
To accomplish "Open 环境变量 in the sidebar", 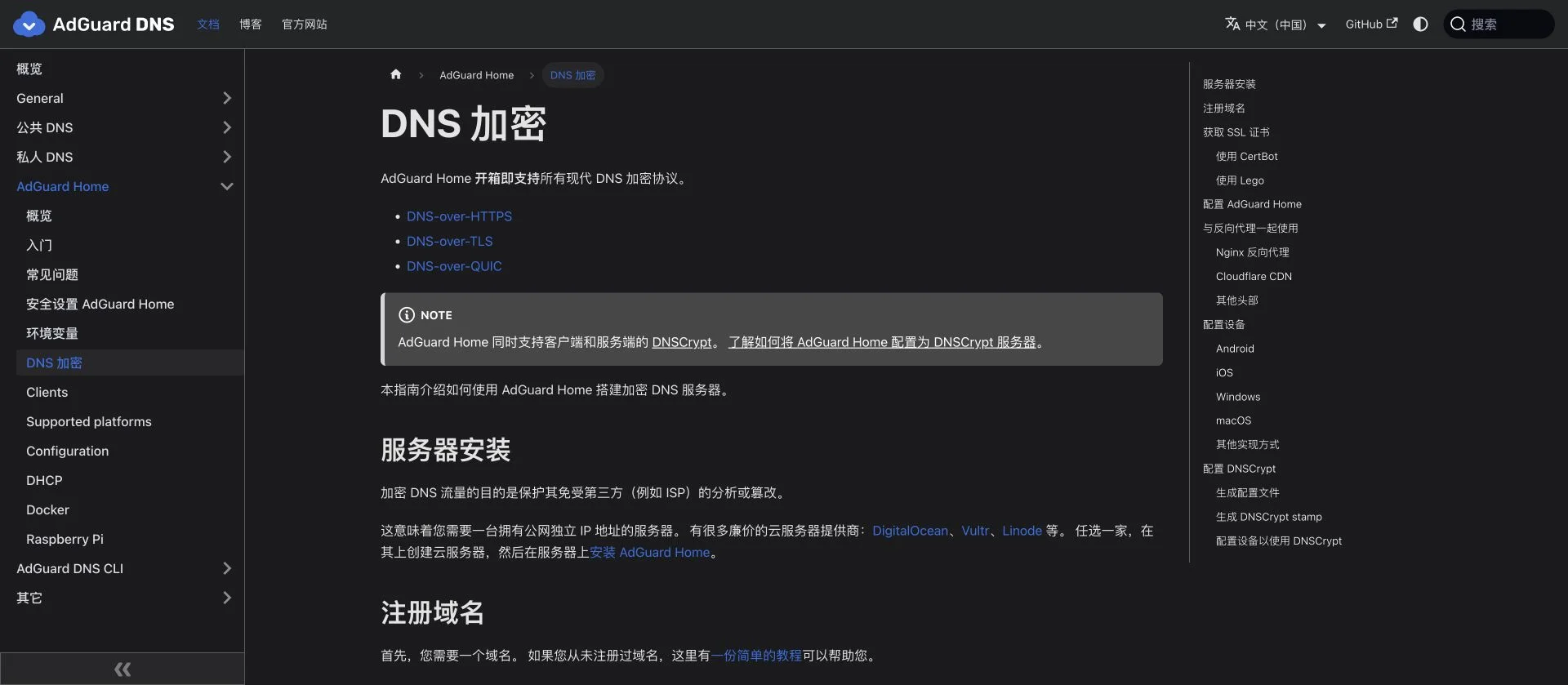I will pyautogui.click(x=52, y=333).
